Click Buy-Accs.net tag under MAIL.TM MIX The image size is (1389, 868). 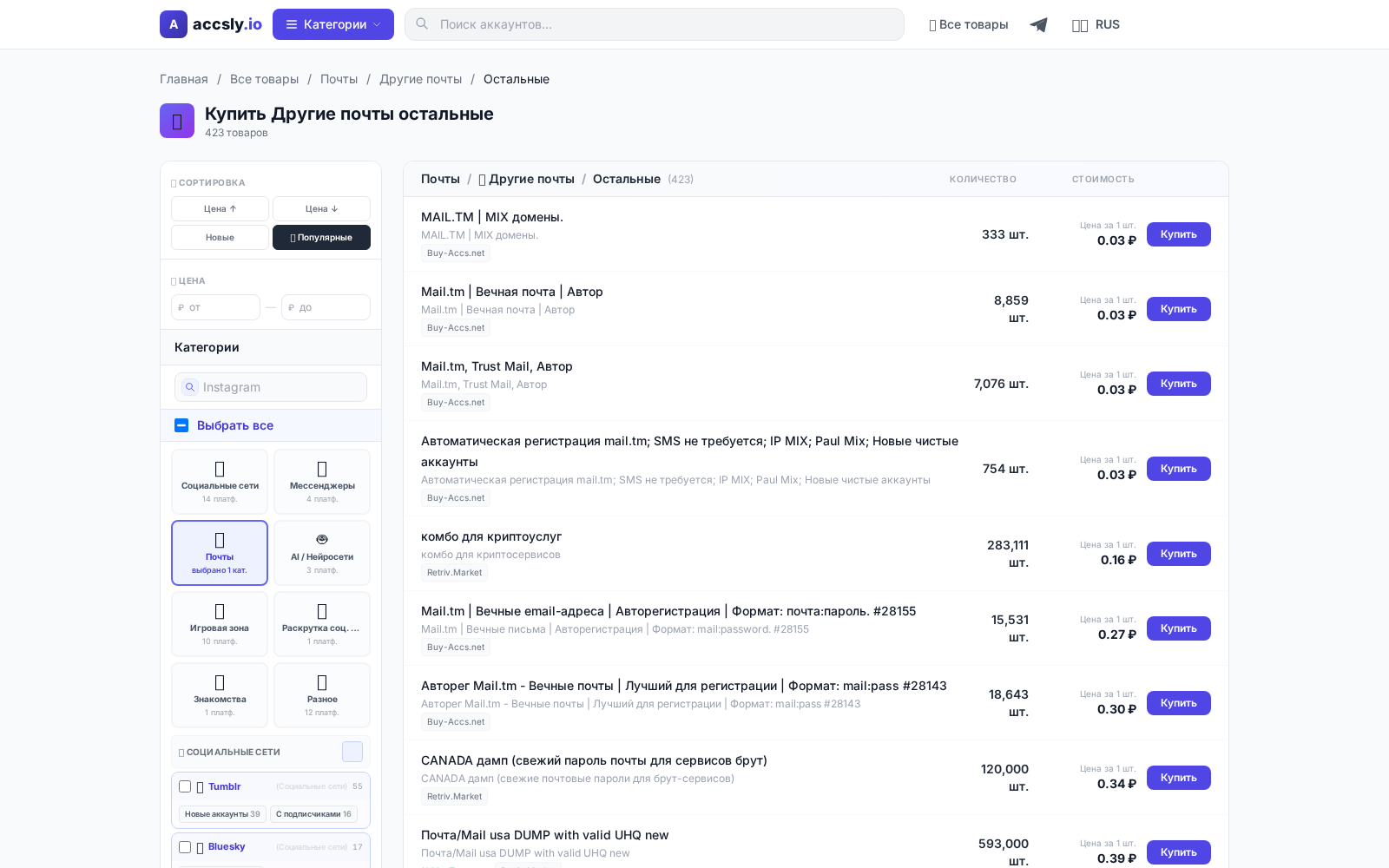pyautogui.click(x=456, y=253)
